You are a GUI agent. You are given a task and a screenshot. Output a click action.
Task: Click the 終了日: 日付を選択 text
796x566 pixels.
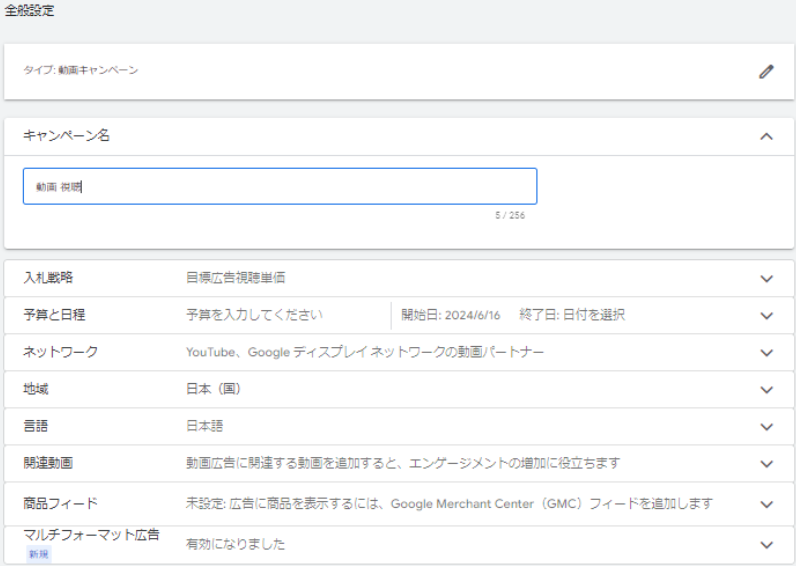pyautogui.click(x=572, y=315)
